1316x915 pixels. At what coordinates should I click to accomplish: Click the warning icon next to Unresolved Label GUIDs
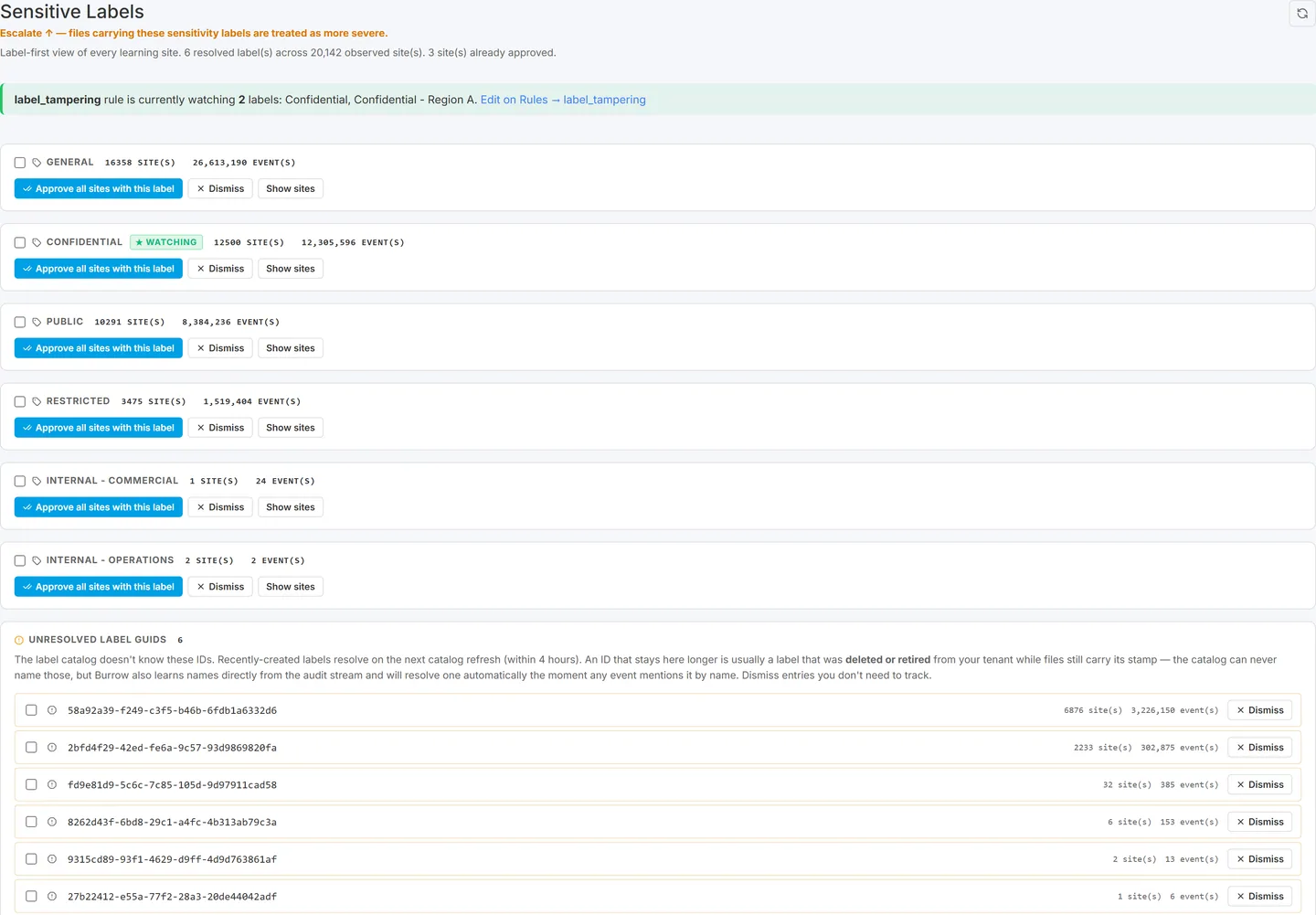pos(19,640)
